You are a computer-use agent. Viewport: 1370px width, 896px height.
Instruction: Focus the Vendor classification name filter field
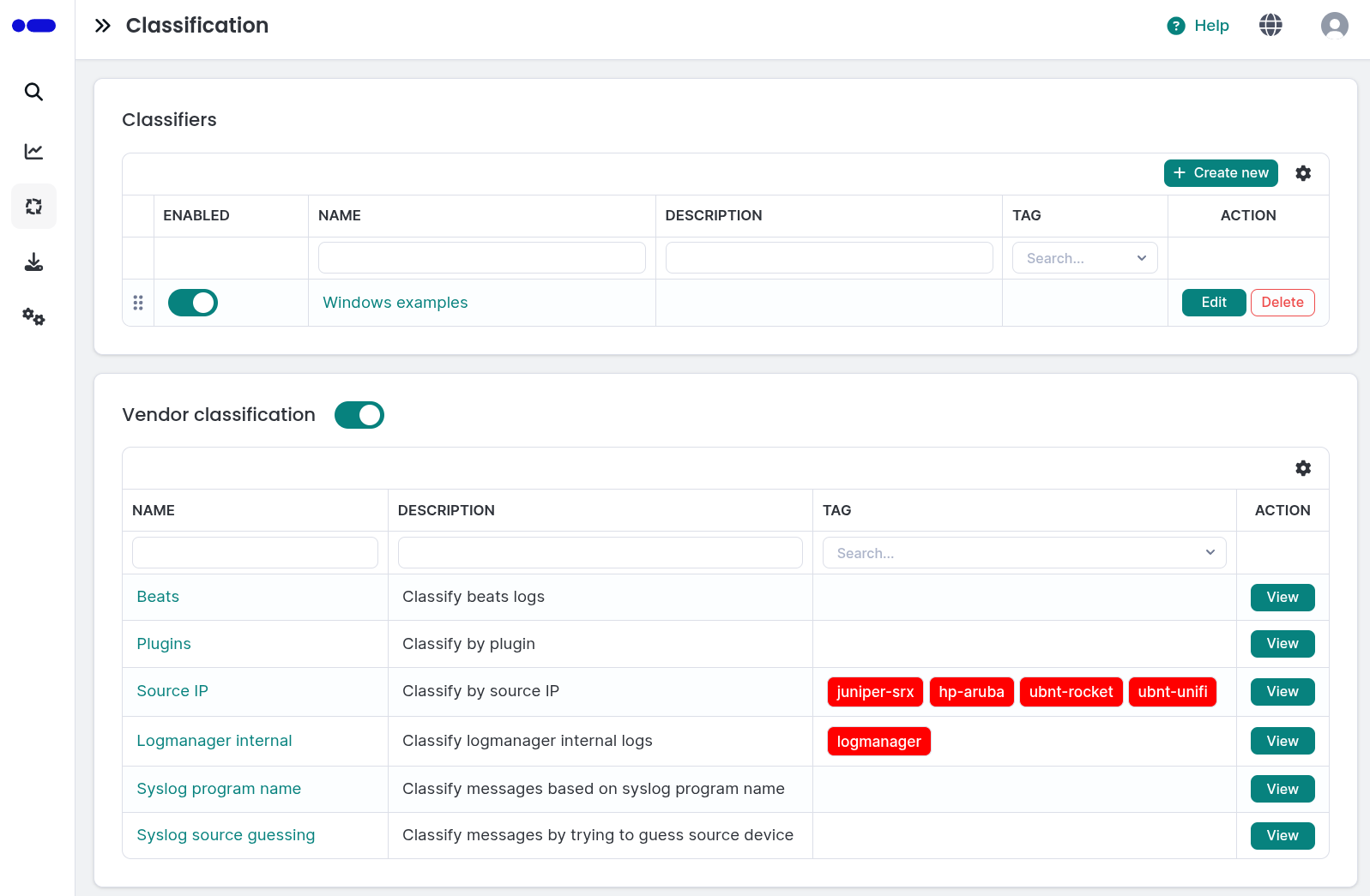(255, 553)
